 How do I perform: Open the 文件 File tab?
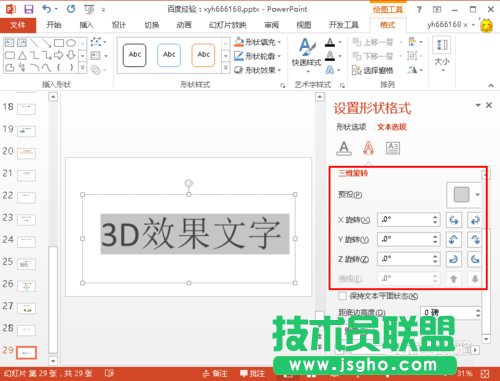(x=18, y=25)
